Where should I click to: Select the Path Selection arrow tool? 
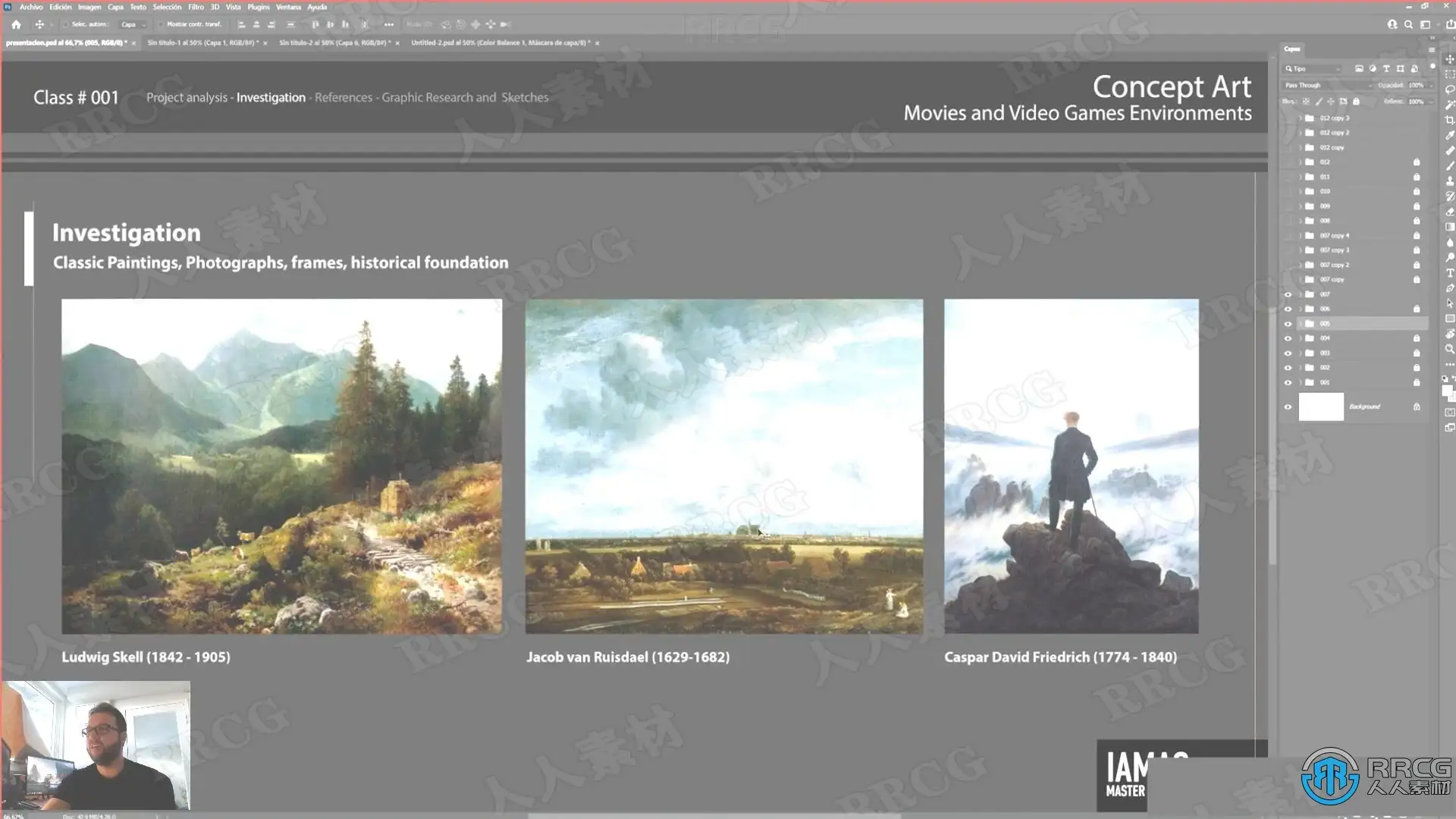coord(1450,303)
